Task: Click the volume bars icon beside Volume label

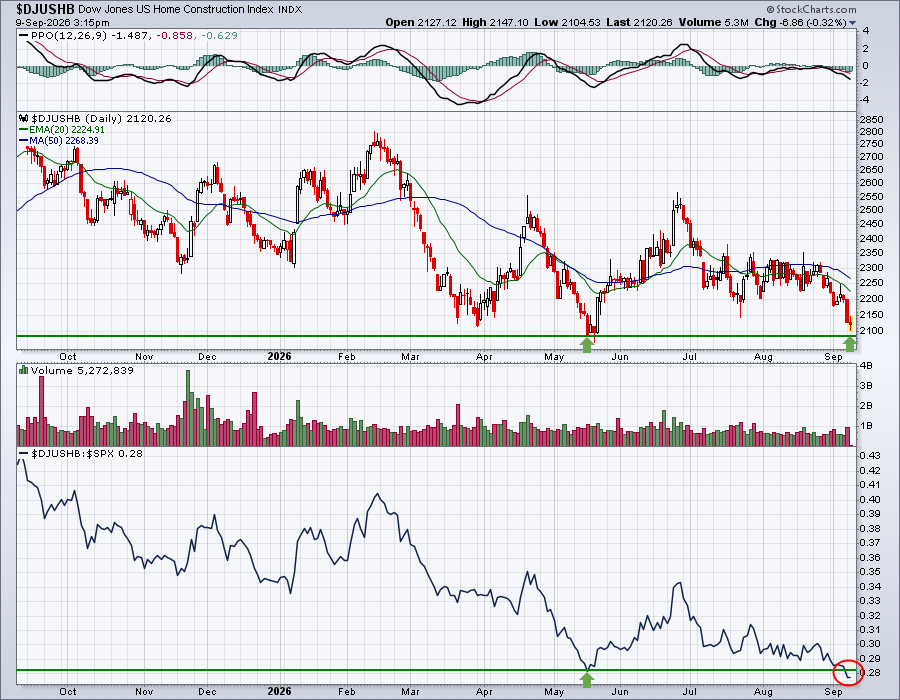Action: coord(24,370)
